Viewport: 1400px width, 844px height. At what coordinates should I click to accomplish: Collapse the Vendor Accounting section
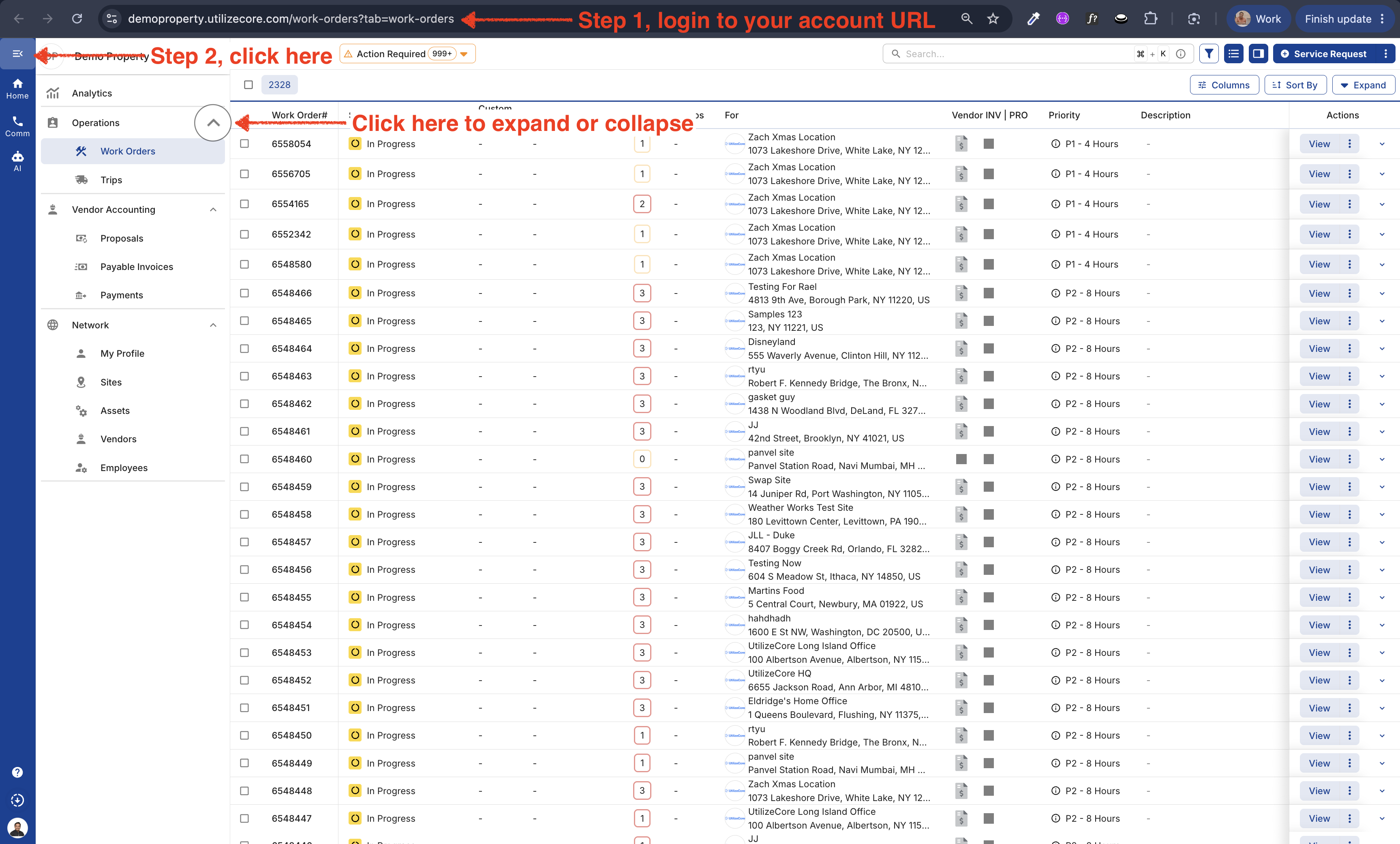pos(213,210)
